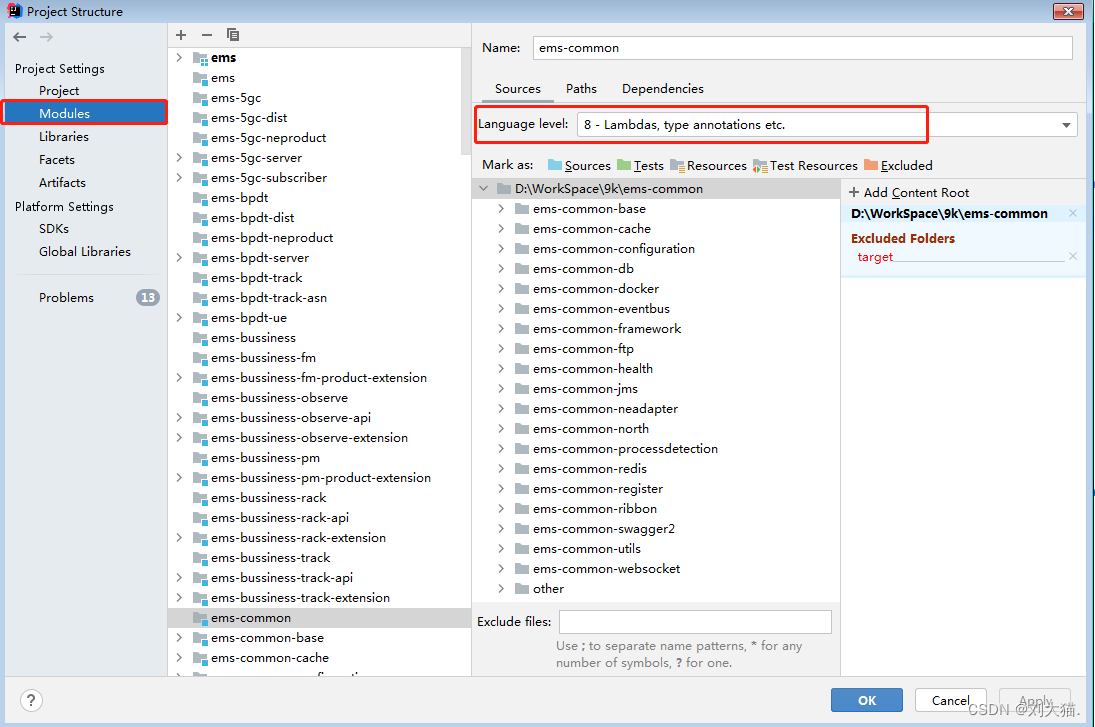This screenshot has height=727, width=1095.
Task: Open Artifacts settings page
Action: coord(62,183)
